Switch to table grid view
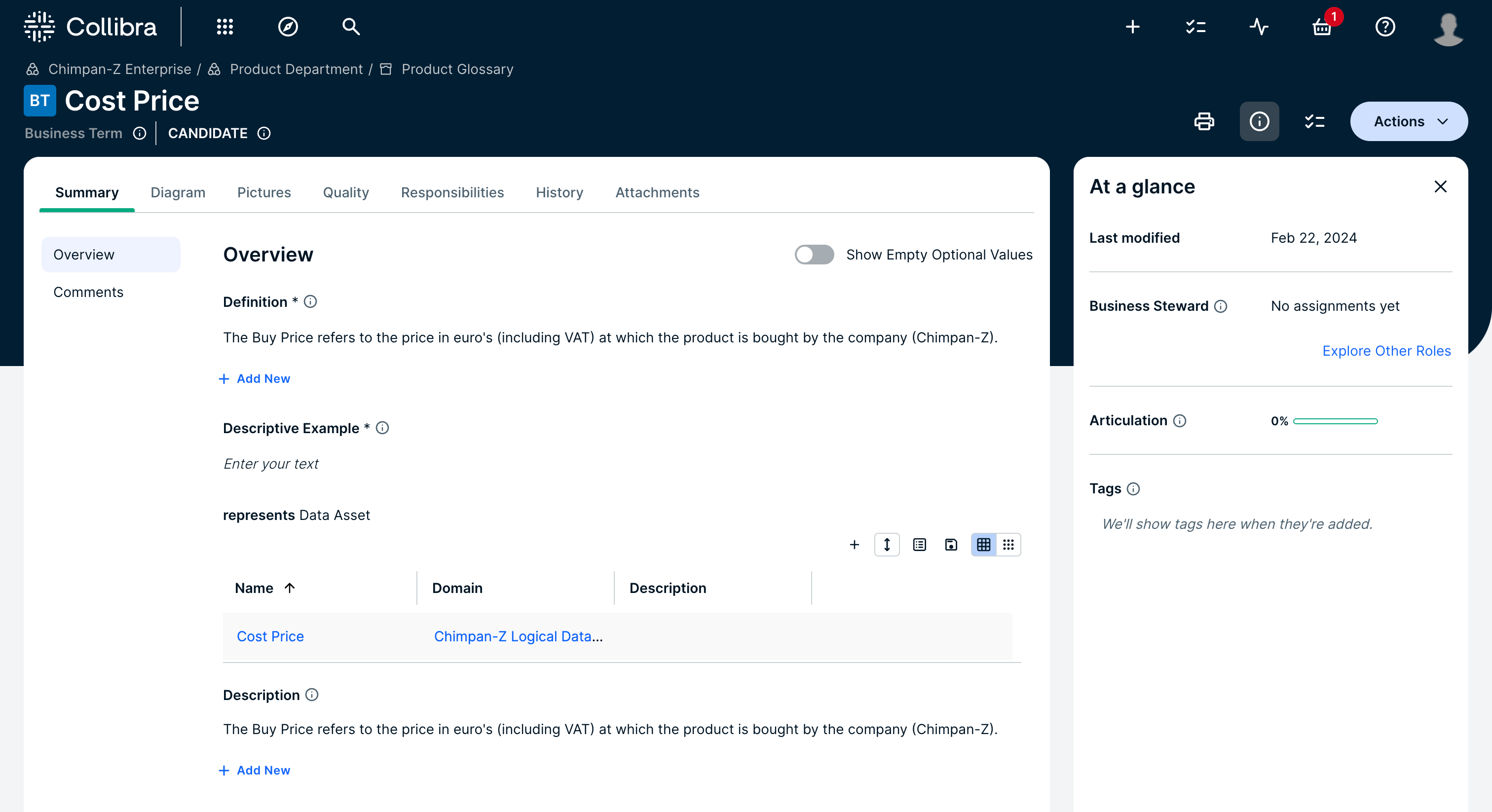The width and height of the screenshot is (1492, 812). point(983,545)
